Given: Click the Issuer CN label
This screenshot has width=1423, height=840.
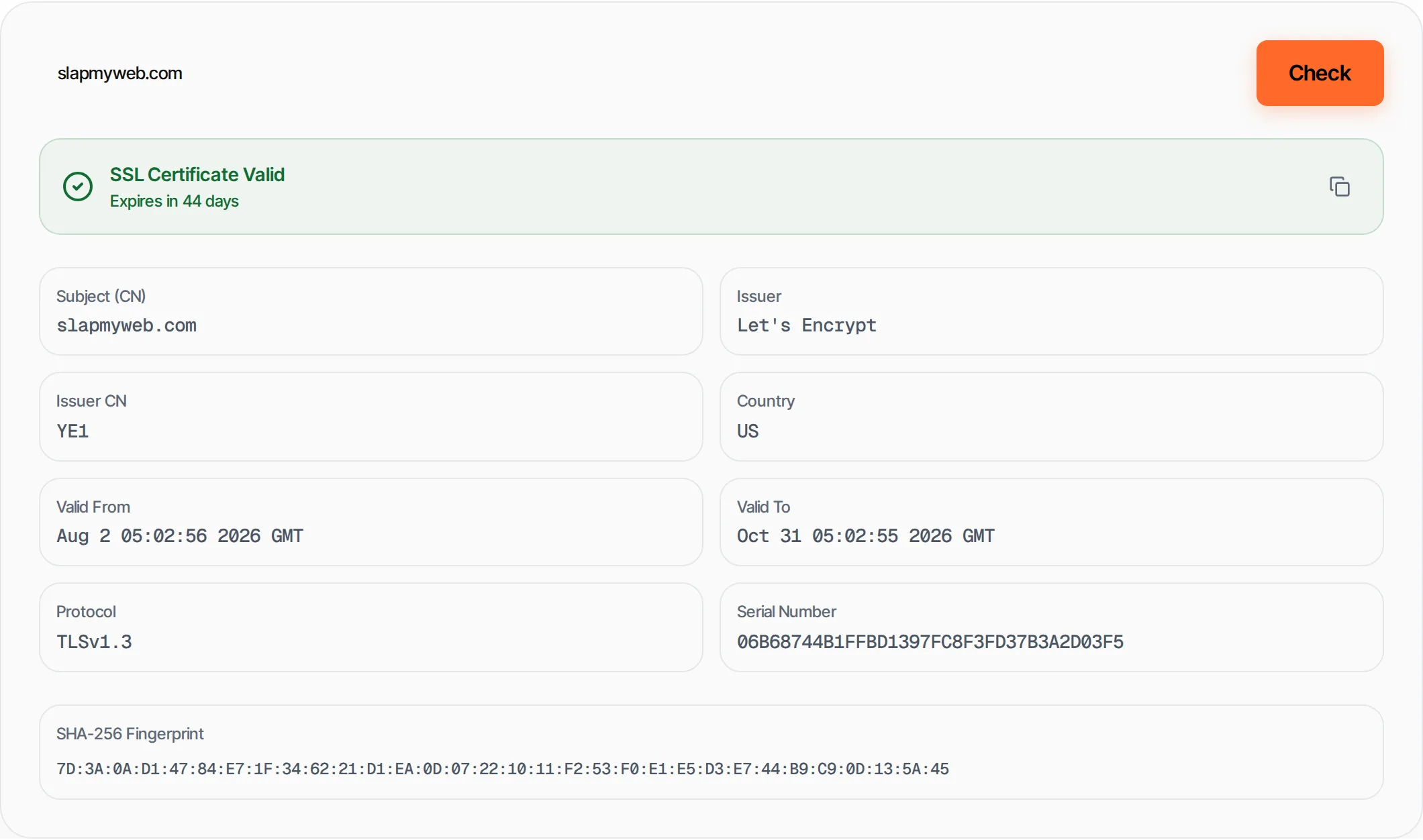Looking at the screenshot, I should tap(91, 401).
